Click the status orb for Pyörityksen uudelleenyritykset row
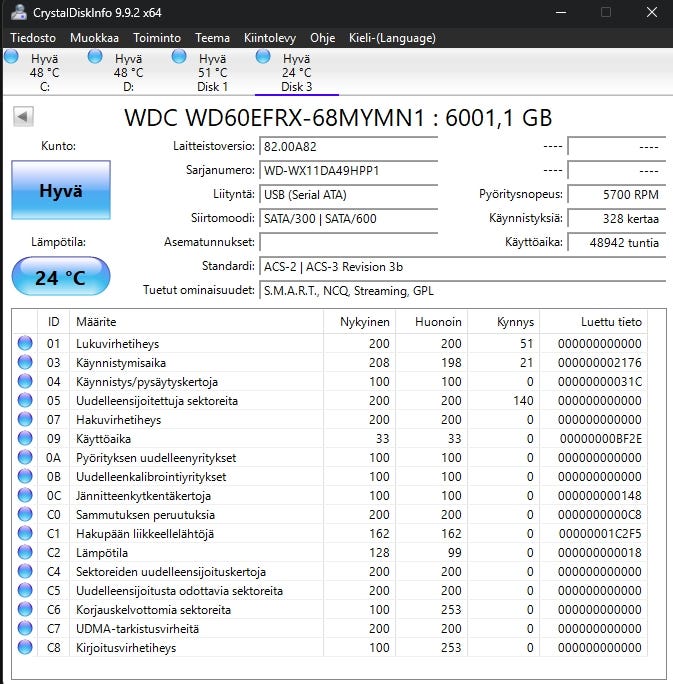 click(x=25, y=457)
